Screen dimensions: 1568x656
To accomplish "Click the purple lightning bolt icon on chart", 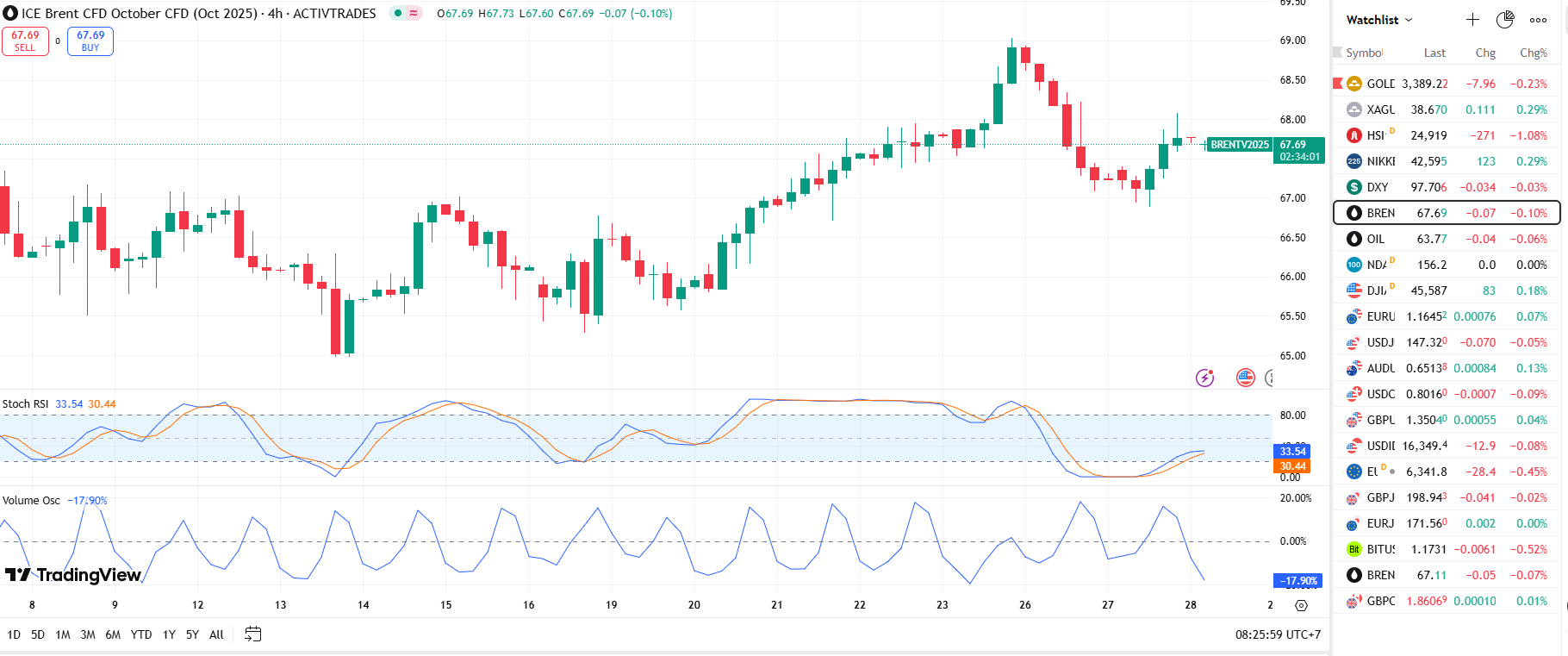I will (x=1204, y=378).
